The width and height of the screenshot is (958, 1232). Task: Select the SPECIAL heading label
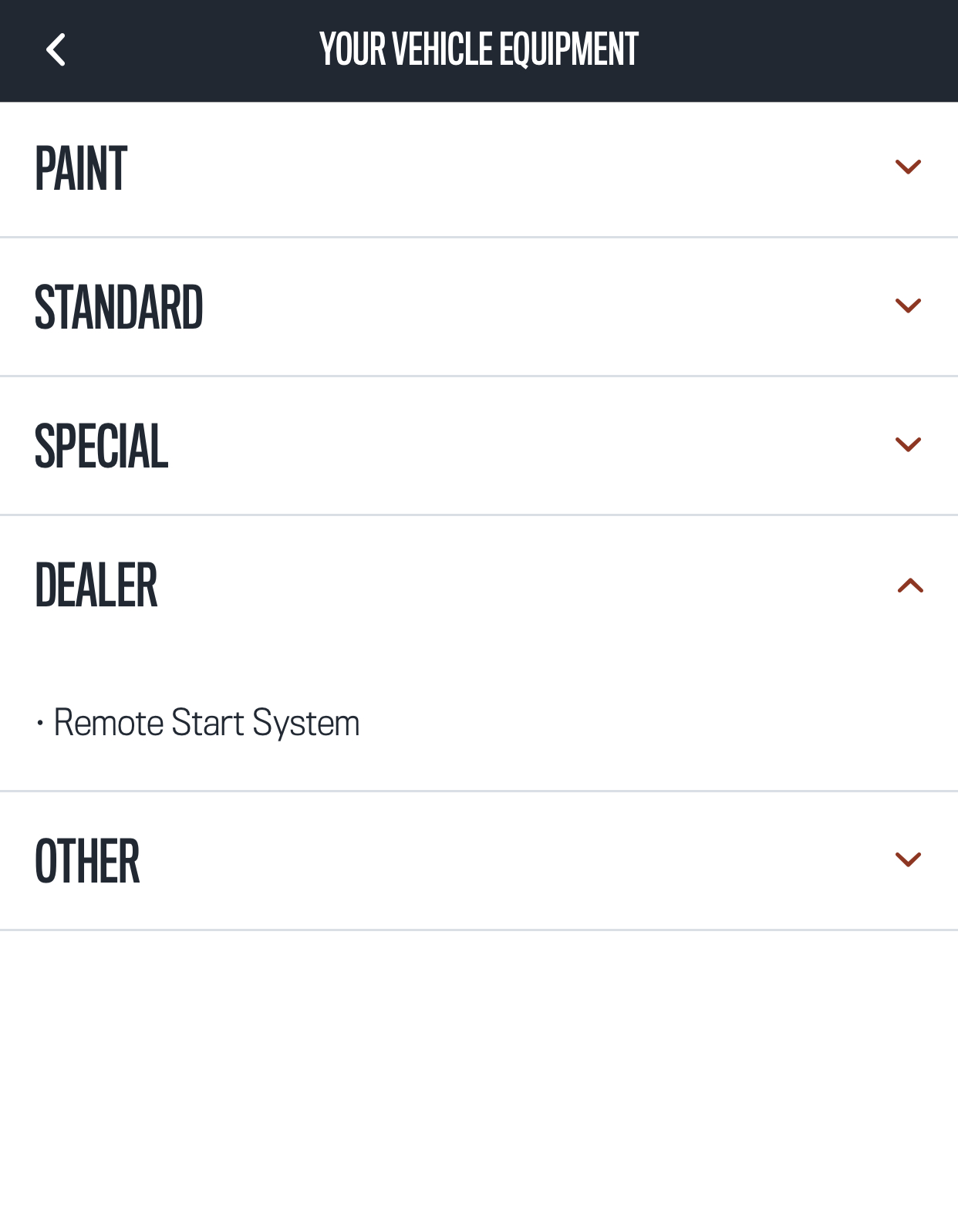coord(101,446)
